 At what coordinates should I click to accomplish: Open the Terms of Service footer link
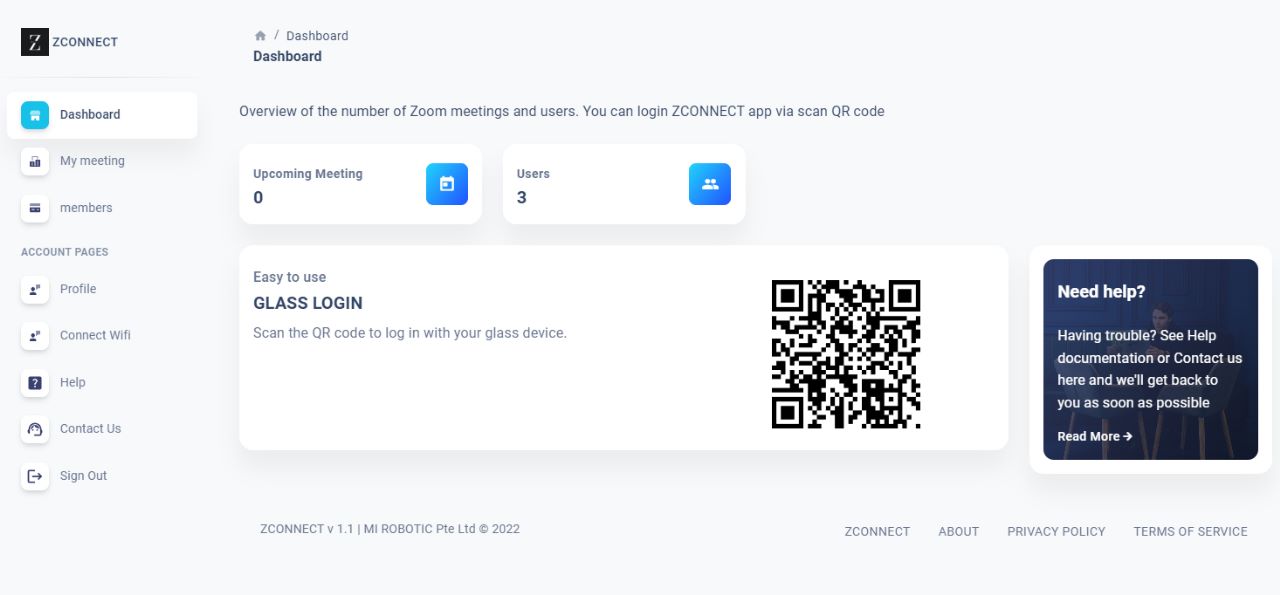coord(1190,532)
